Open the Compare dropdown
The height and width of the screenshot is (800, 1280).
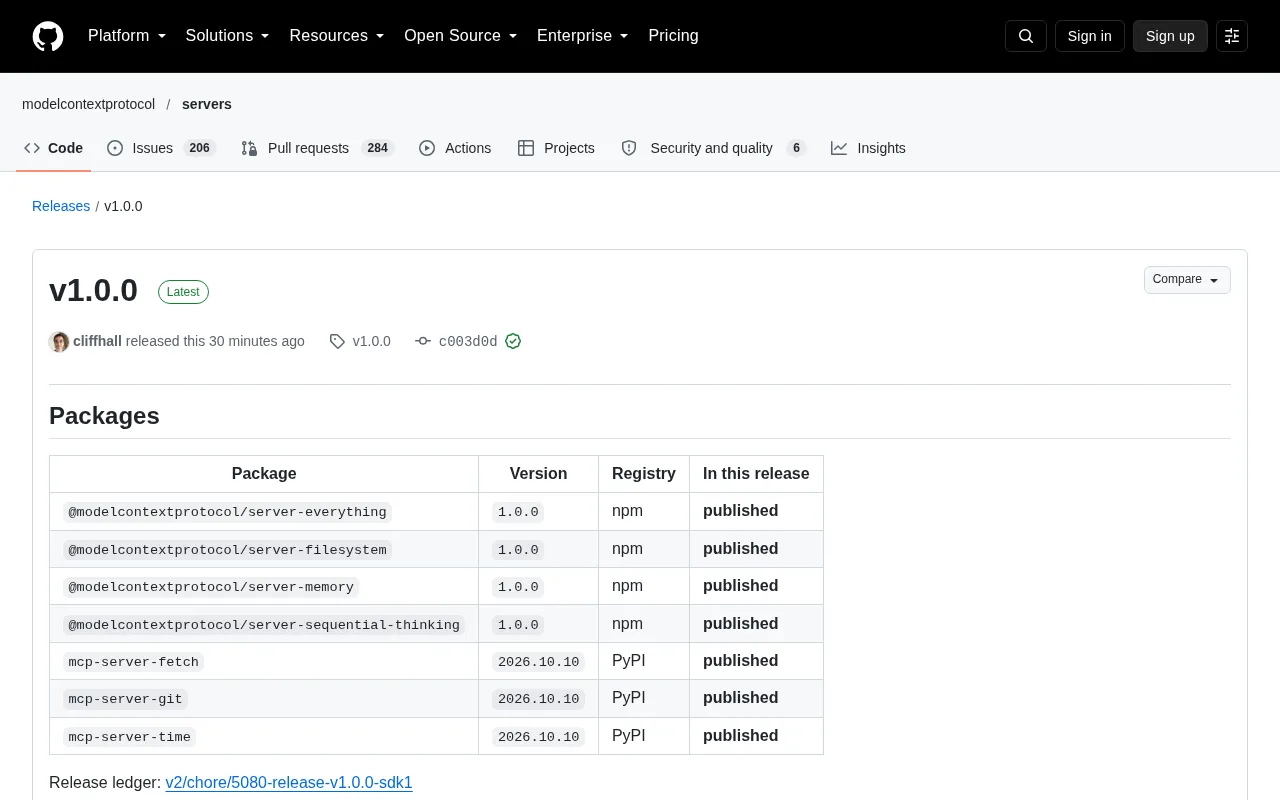click(1187, 280)
